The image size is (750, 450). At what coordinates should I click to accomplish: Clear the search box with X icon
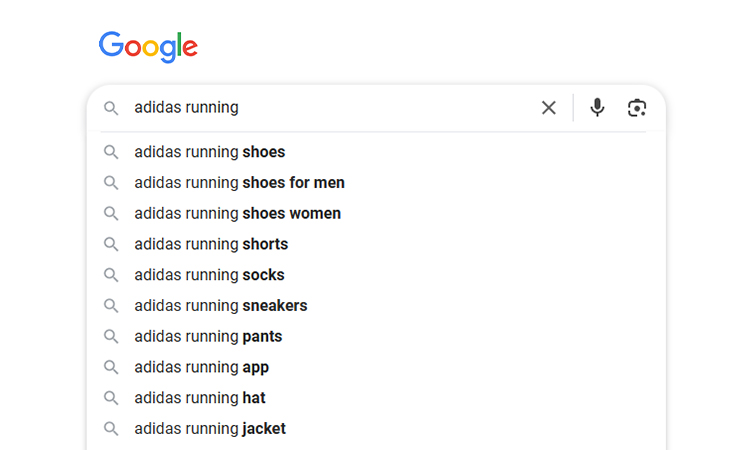click(x=549, y=108)
